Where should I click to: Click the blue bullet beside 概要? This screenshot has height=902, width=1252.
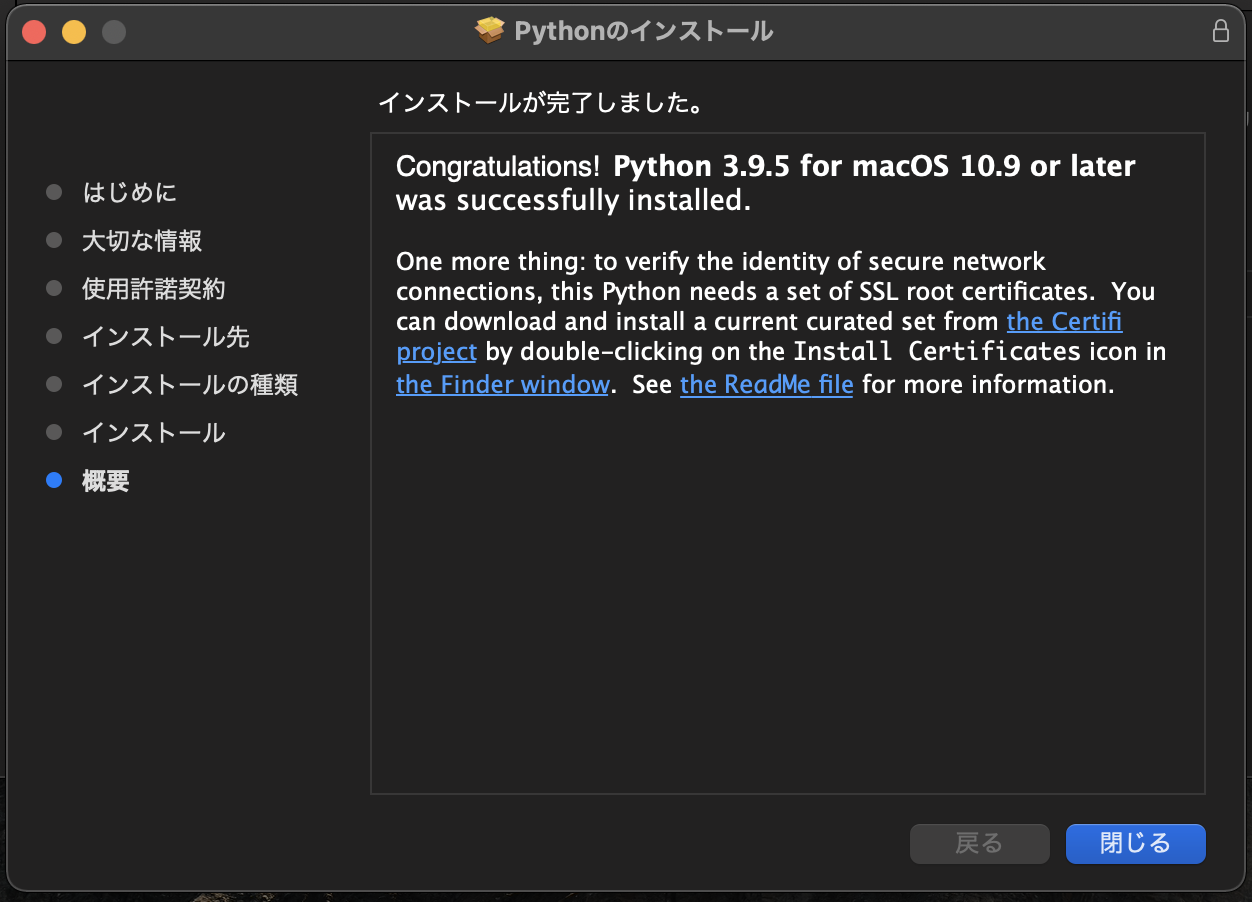click(54, 481)
